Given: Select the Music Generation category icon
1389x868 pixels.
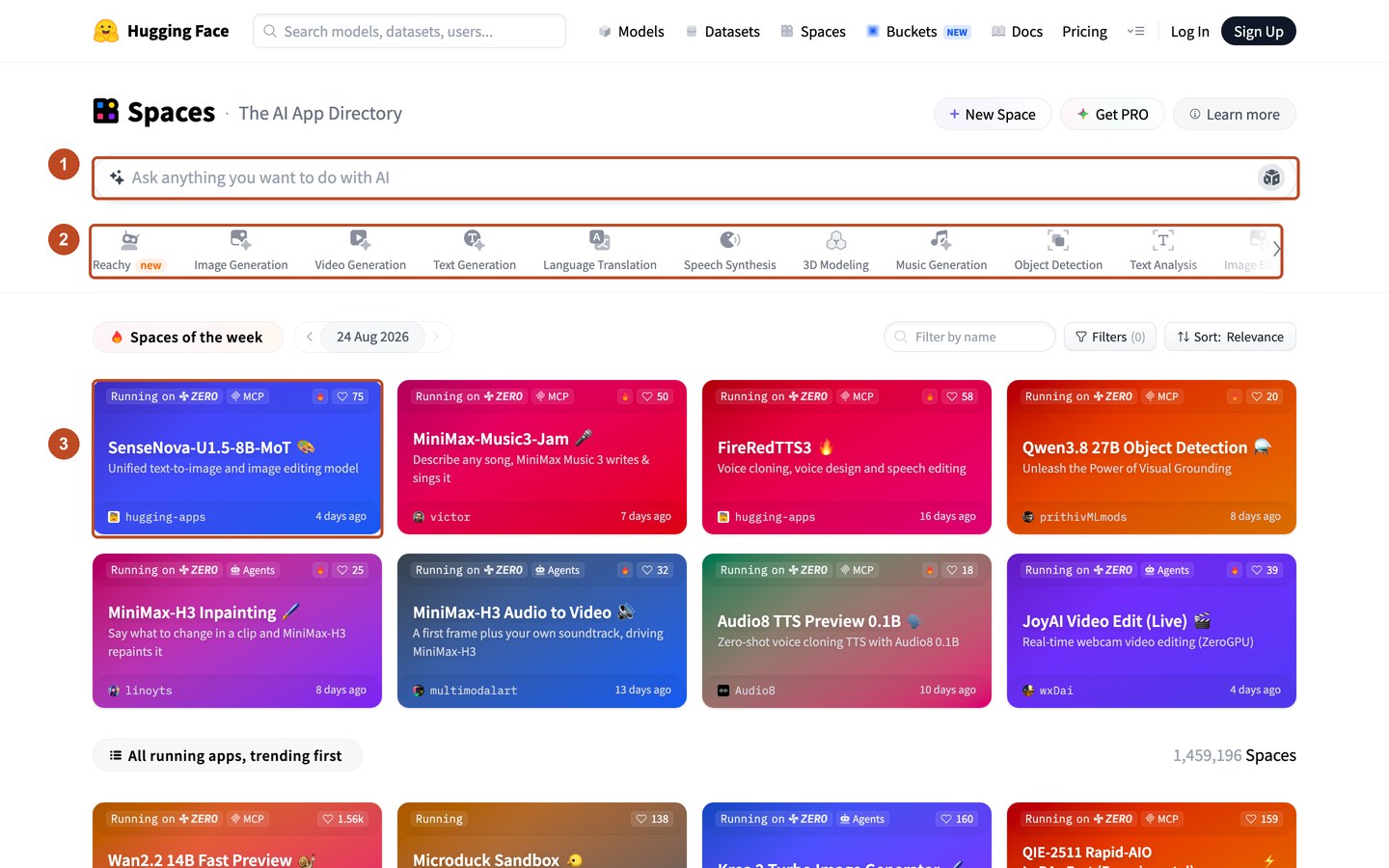Looking at the screenshot, I should 940,239.
